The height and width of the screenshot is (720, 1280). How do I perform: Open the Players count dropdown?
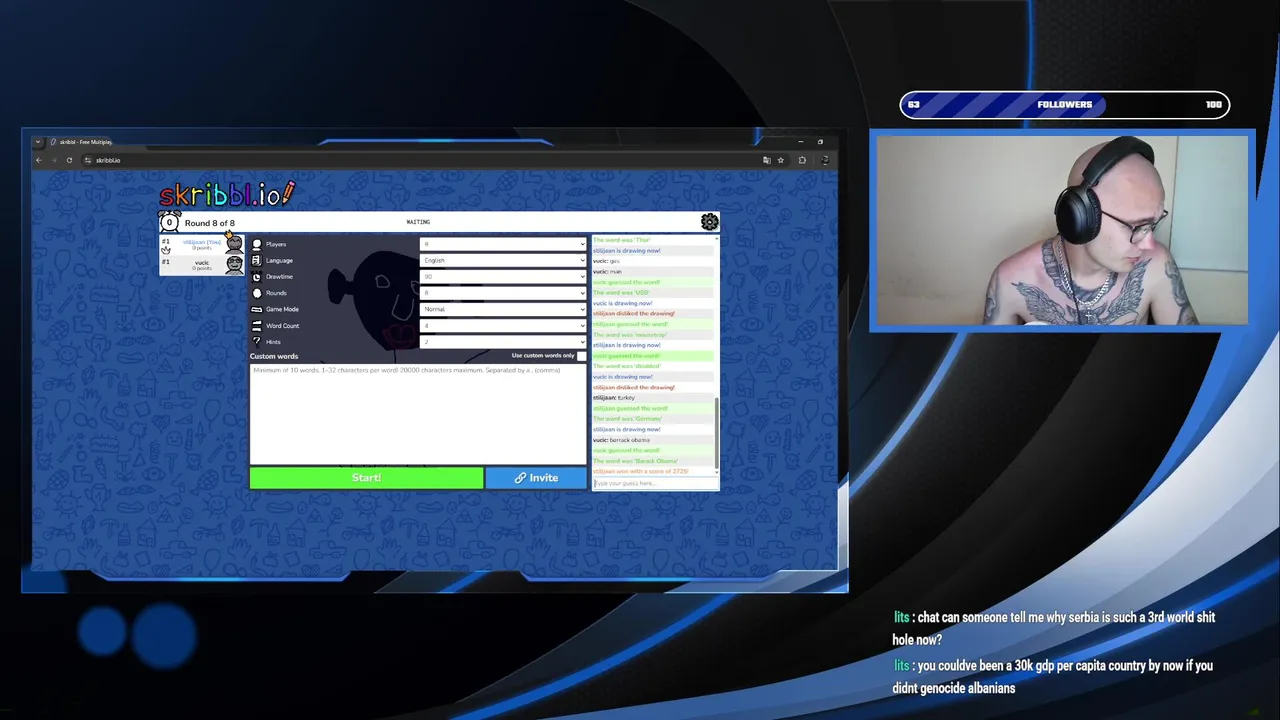503,244
